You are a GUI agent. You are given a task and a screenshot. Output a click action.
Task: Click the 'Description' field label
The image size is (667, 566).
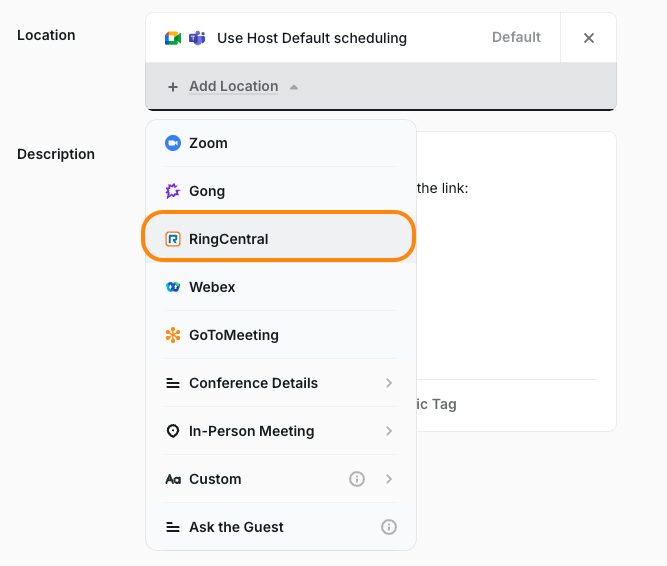tap(56, 154)
